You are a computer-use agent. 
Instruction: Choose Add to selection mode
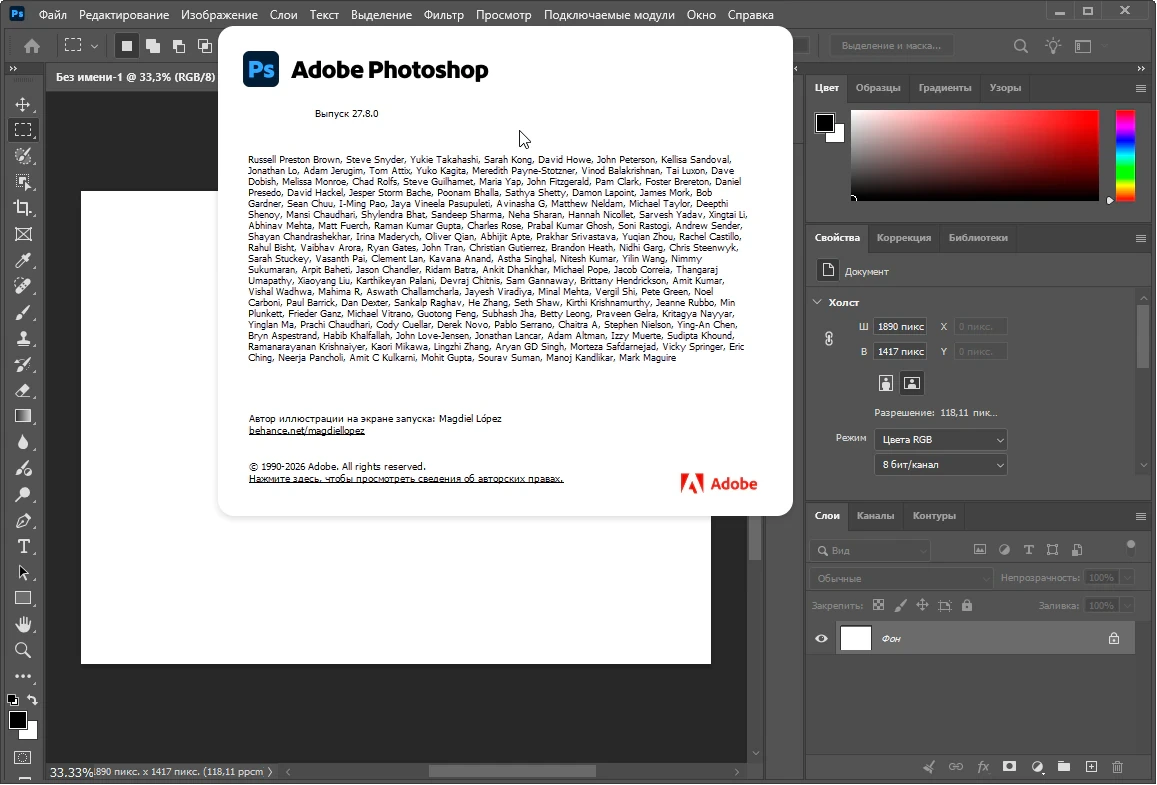click(x=153, y=46)
